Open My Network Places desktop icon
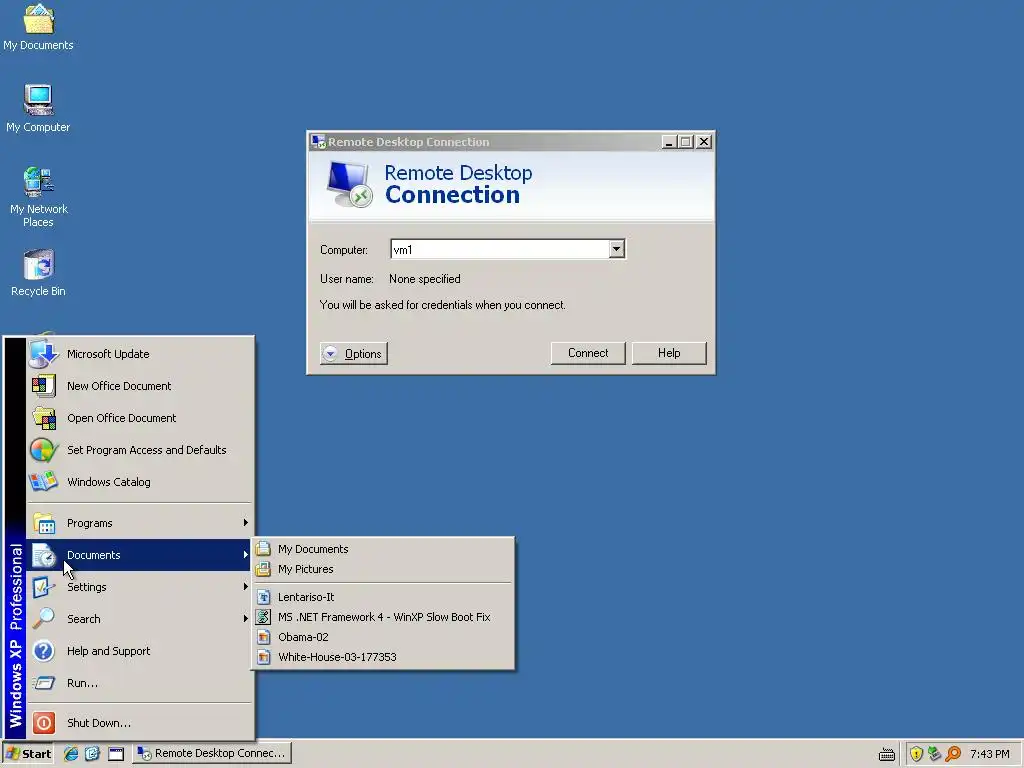The image size is (1024, 768). click(x=38, y=197)
